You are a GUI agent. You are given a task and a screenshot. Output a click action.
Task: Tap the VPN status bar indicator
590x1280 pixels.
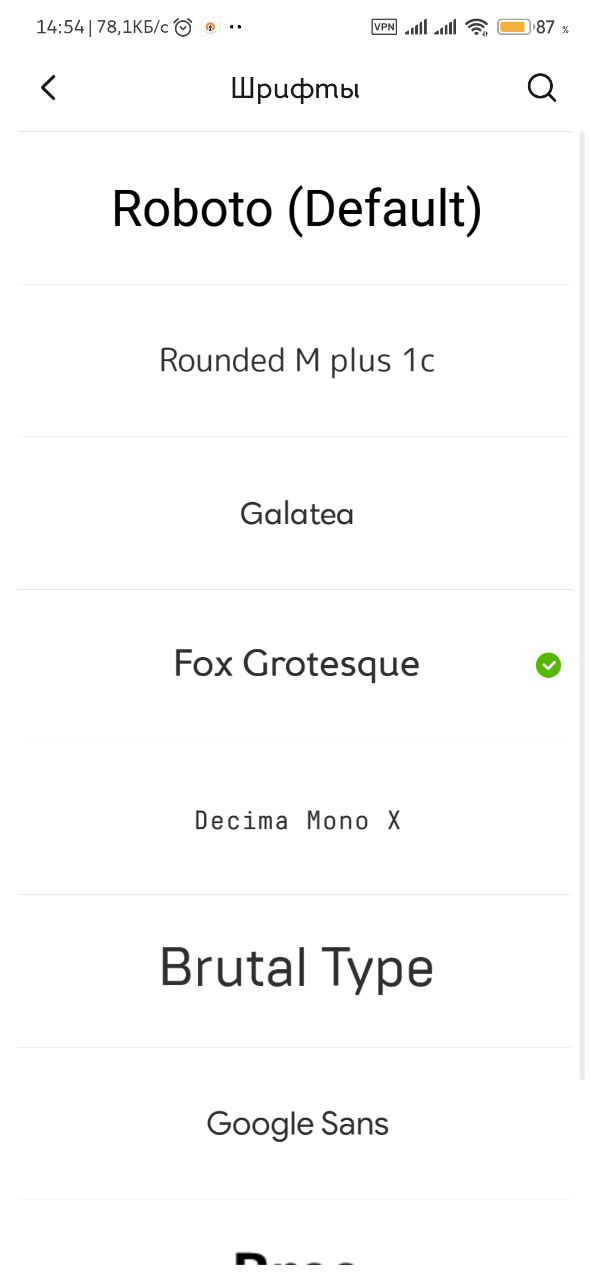pyautogui.click(x=384, y=27)
